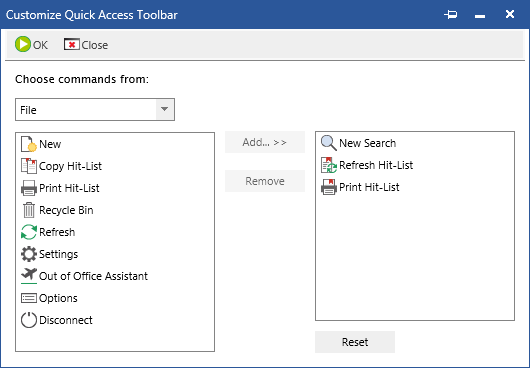
Task: Pin the dialog with the pushpin icon
Action: [x=451, y=15]
